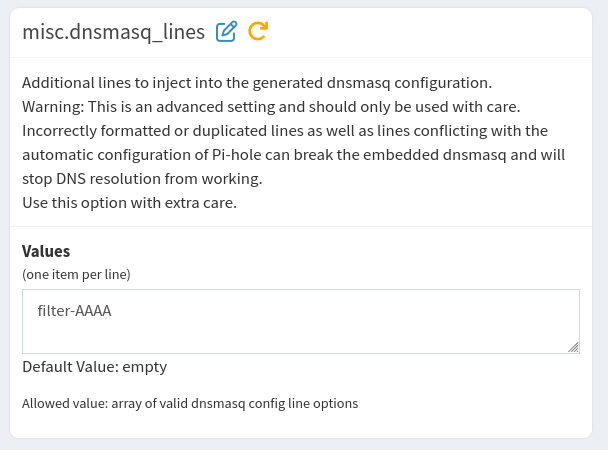Image resolution: width=608 pixels, height=450 pixels.
Task: Click 'stop DNS resolution from working' text
Action: click(142, 179)
